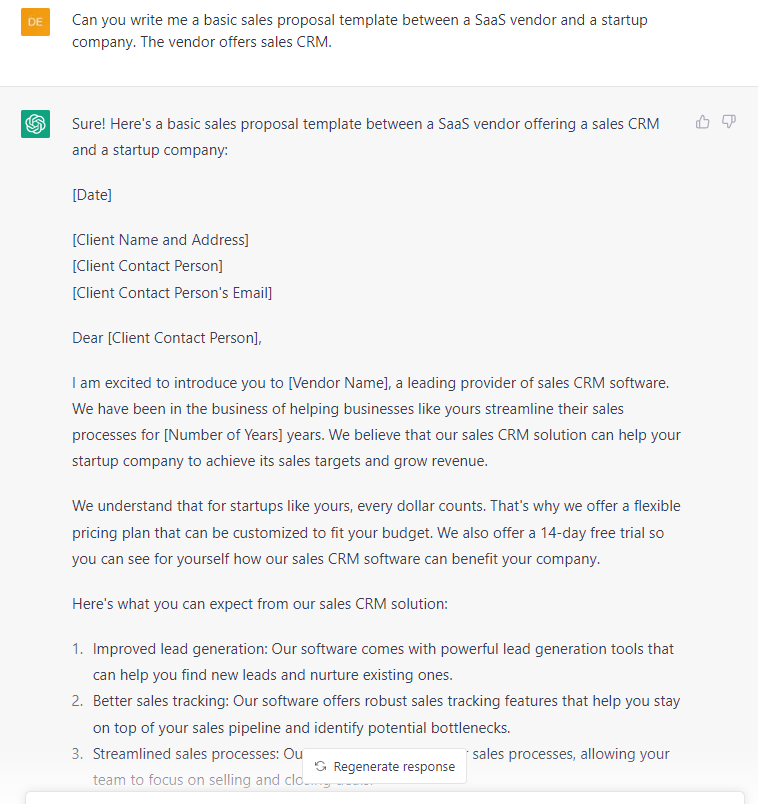This screenshot has width=758, height=804.
Task: Click the [Number of Years] placeholder text
Action: click(223, 435)
